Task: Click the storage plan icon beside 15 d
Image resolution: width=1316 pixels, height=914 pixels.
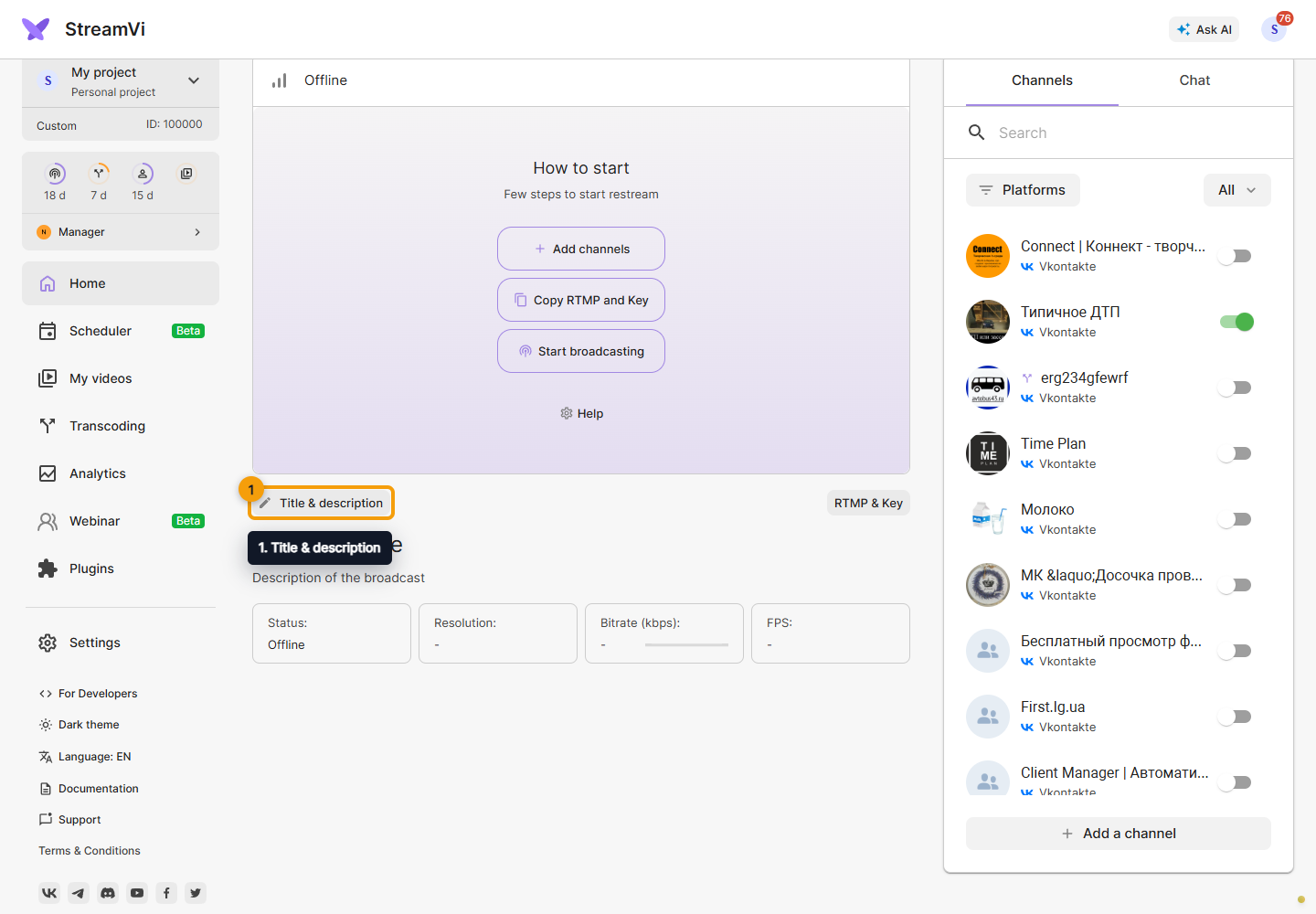Action: coord(186,174)
